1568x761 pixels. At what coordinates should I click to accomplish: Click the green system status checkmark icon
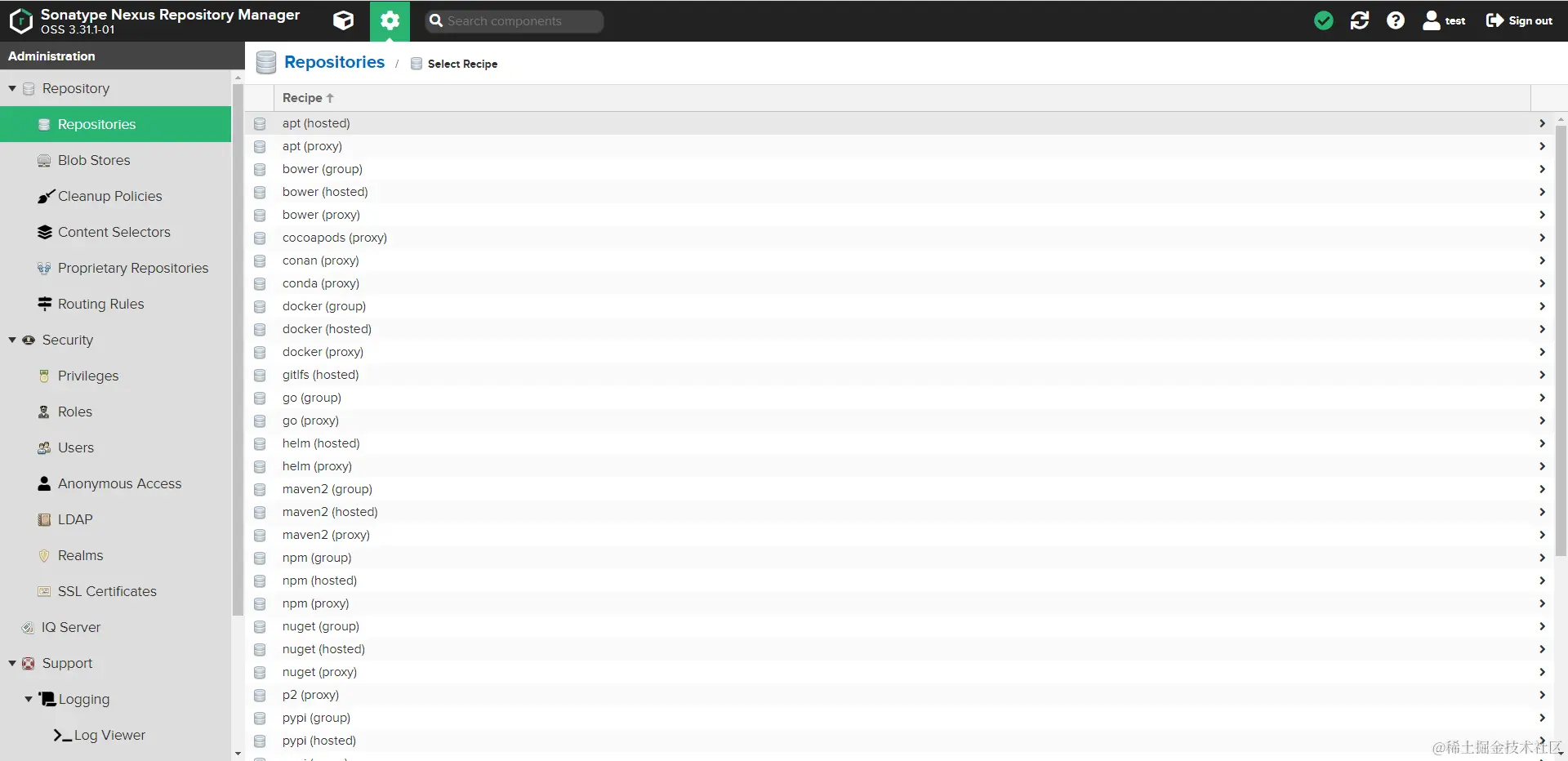click(1324, 20)
